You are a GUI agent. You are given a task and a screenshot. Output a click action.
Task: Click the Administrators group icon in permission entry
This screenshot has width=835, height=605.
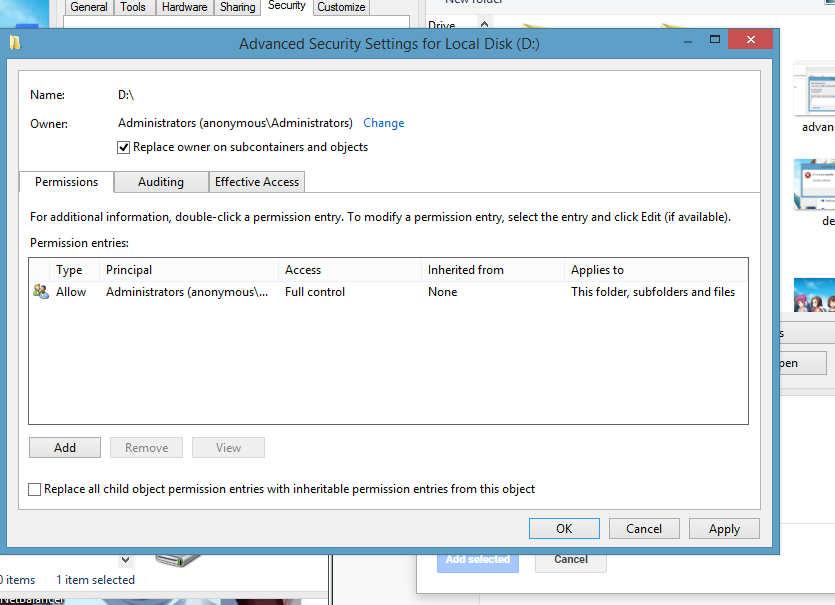40,291
